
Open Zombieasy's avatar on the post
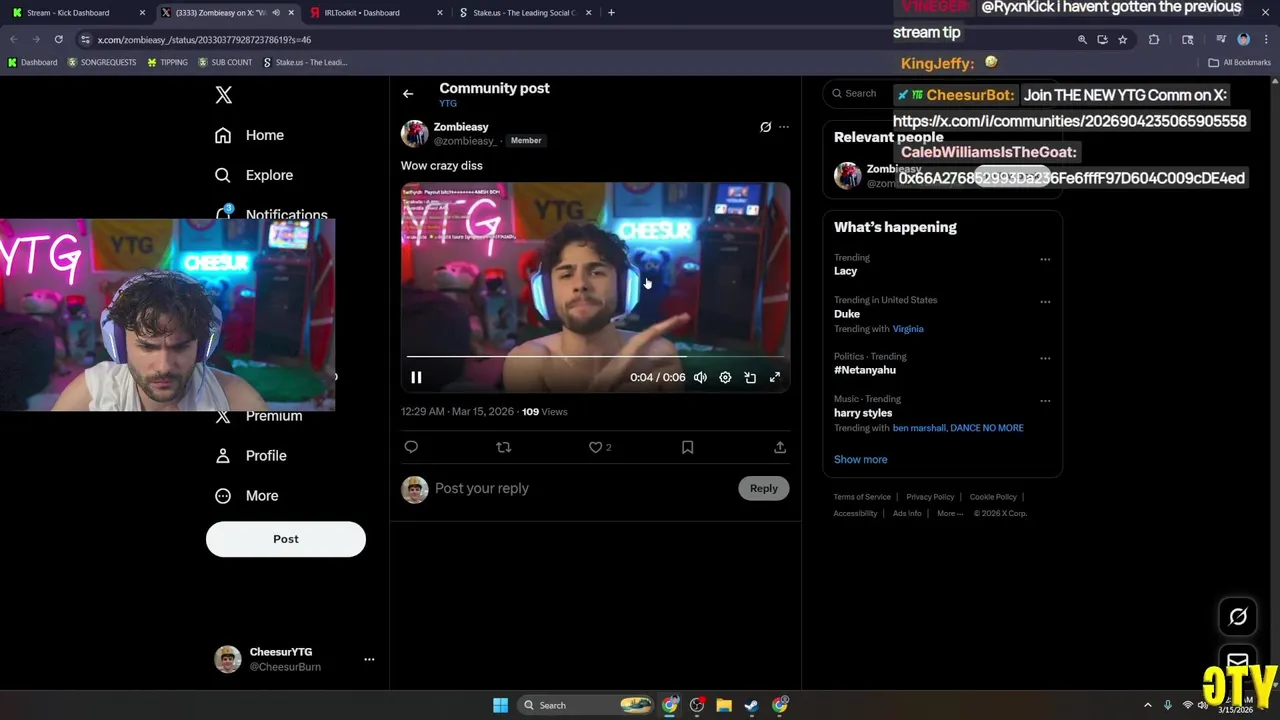click(414, 133)
